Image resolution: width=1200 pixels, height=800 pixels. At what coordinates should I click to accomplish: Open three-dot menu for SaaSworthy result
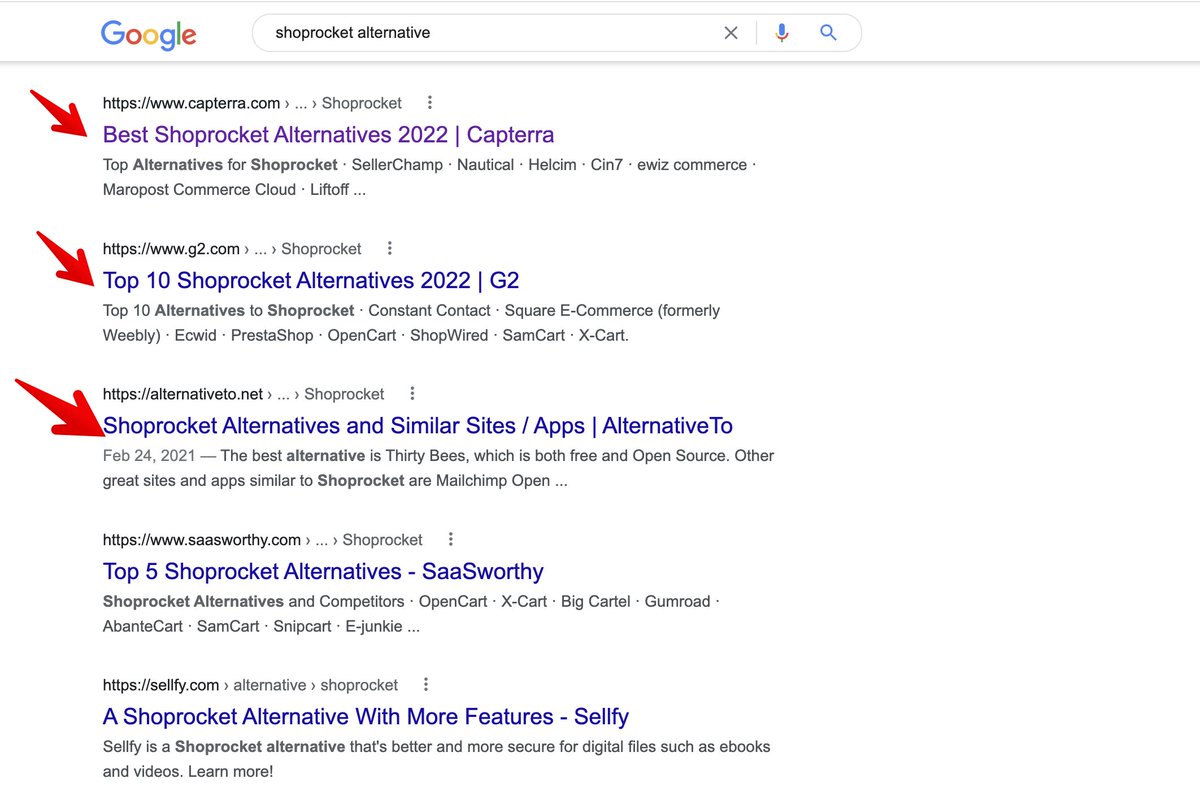(451, 539)
